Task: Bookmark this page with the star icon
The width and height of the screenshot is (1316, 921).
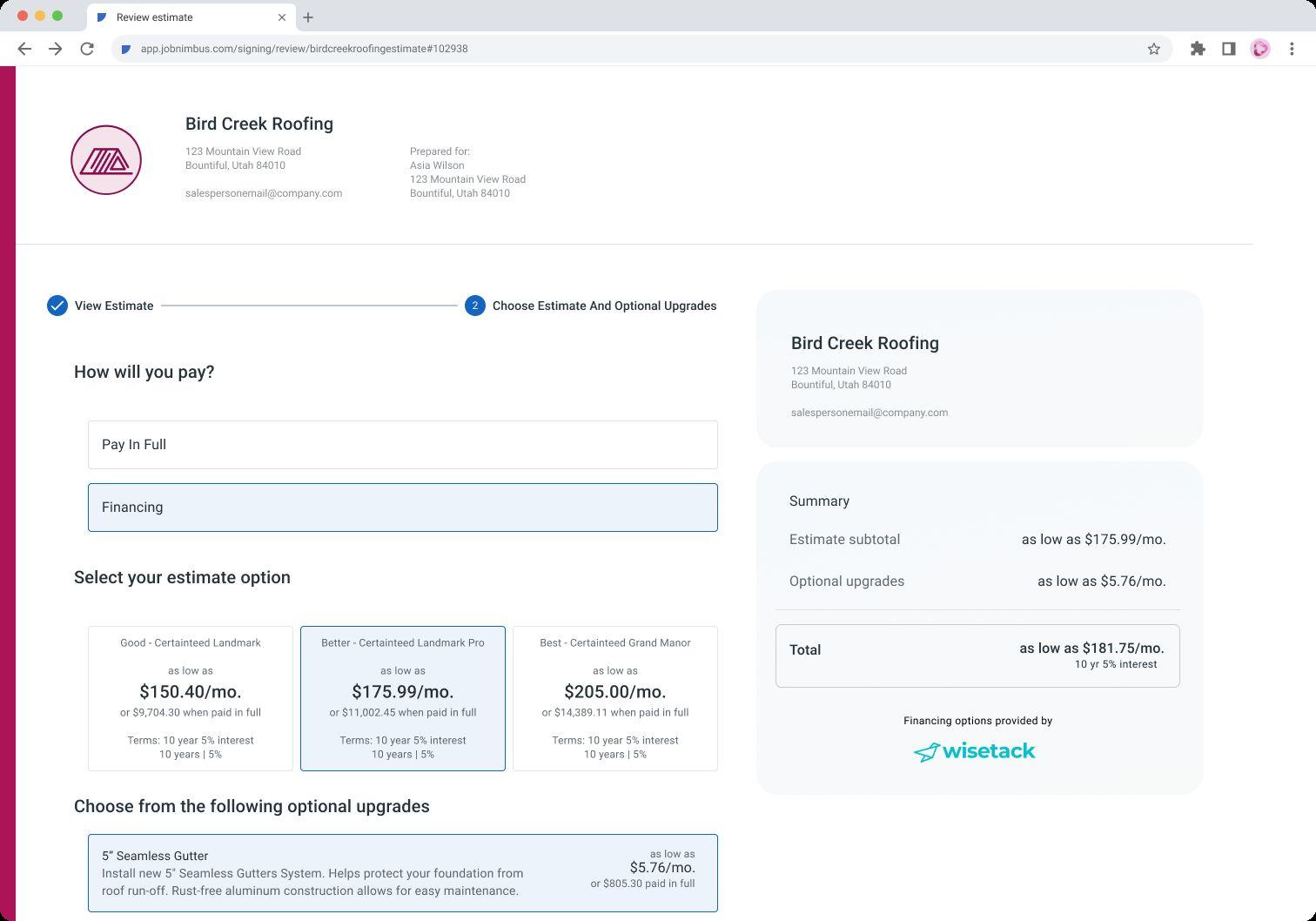Action: click(x=1154, y=49)
